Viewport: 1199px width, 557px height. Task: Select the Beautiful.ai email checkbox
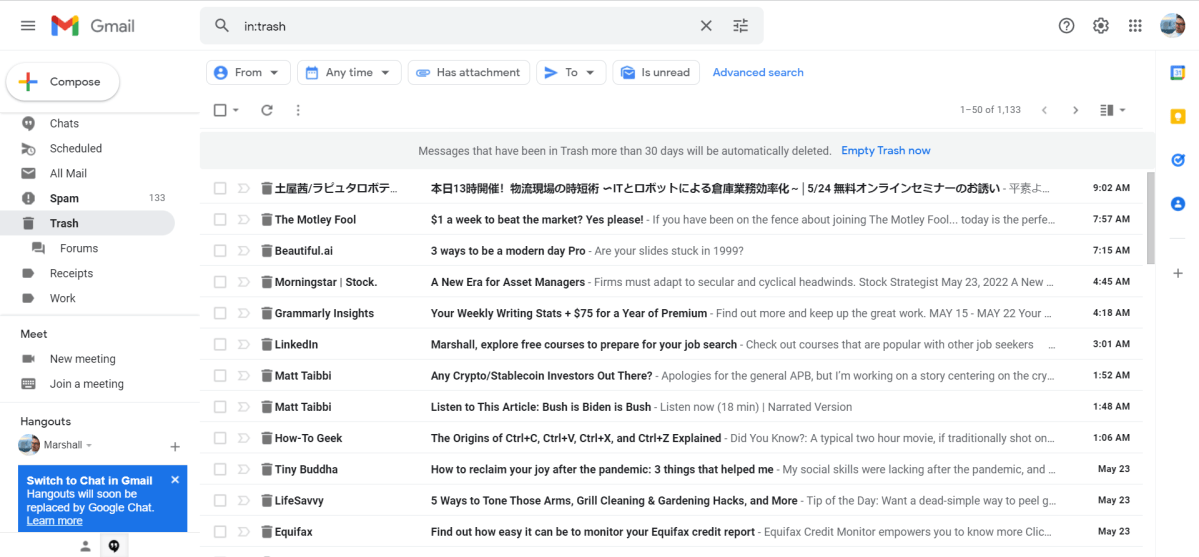[x=220, y=250]
